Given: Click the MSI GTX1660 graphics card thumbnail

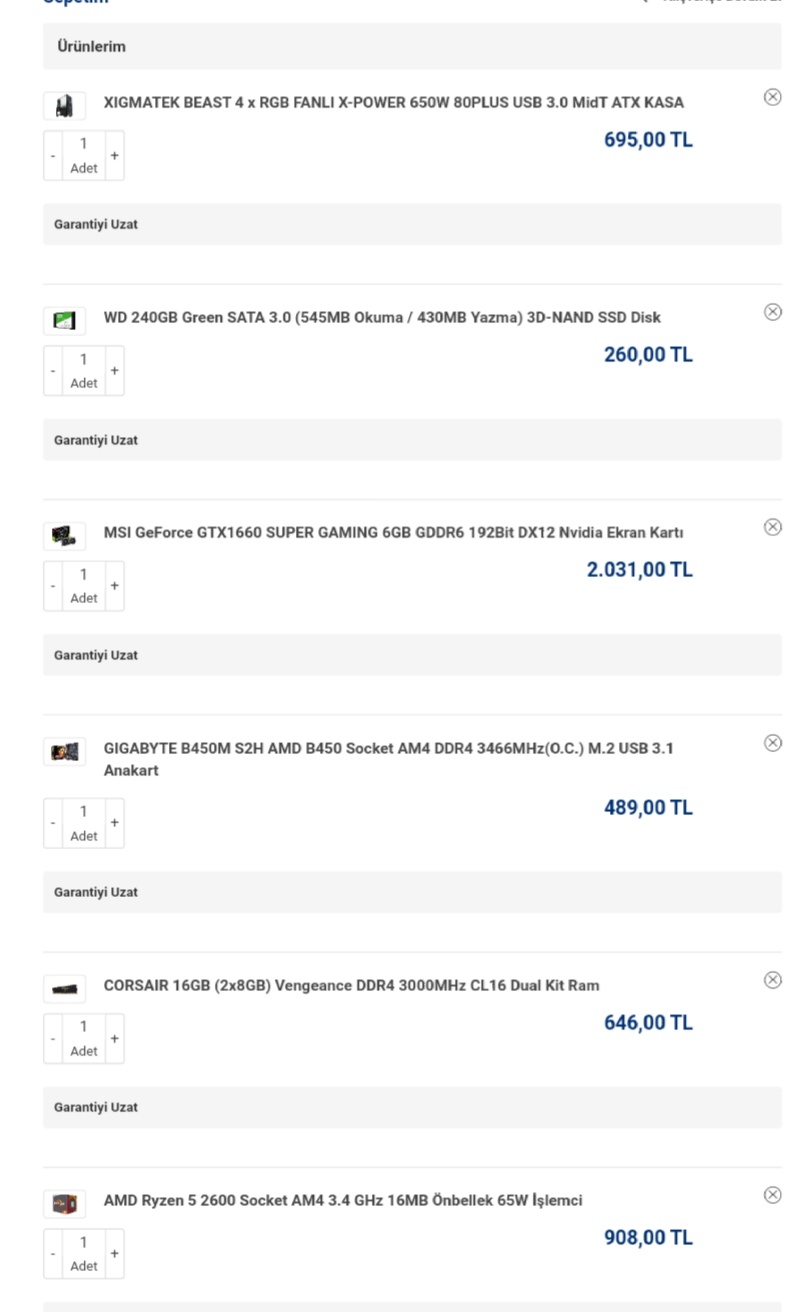Looking at the screenshot, I should (x=63, y=535).
